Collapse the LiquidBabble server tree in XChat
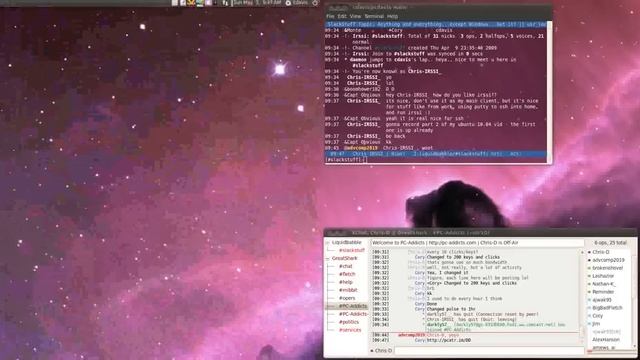640x360 pixels. point(328,242)
